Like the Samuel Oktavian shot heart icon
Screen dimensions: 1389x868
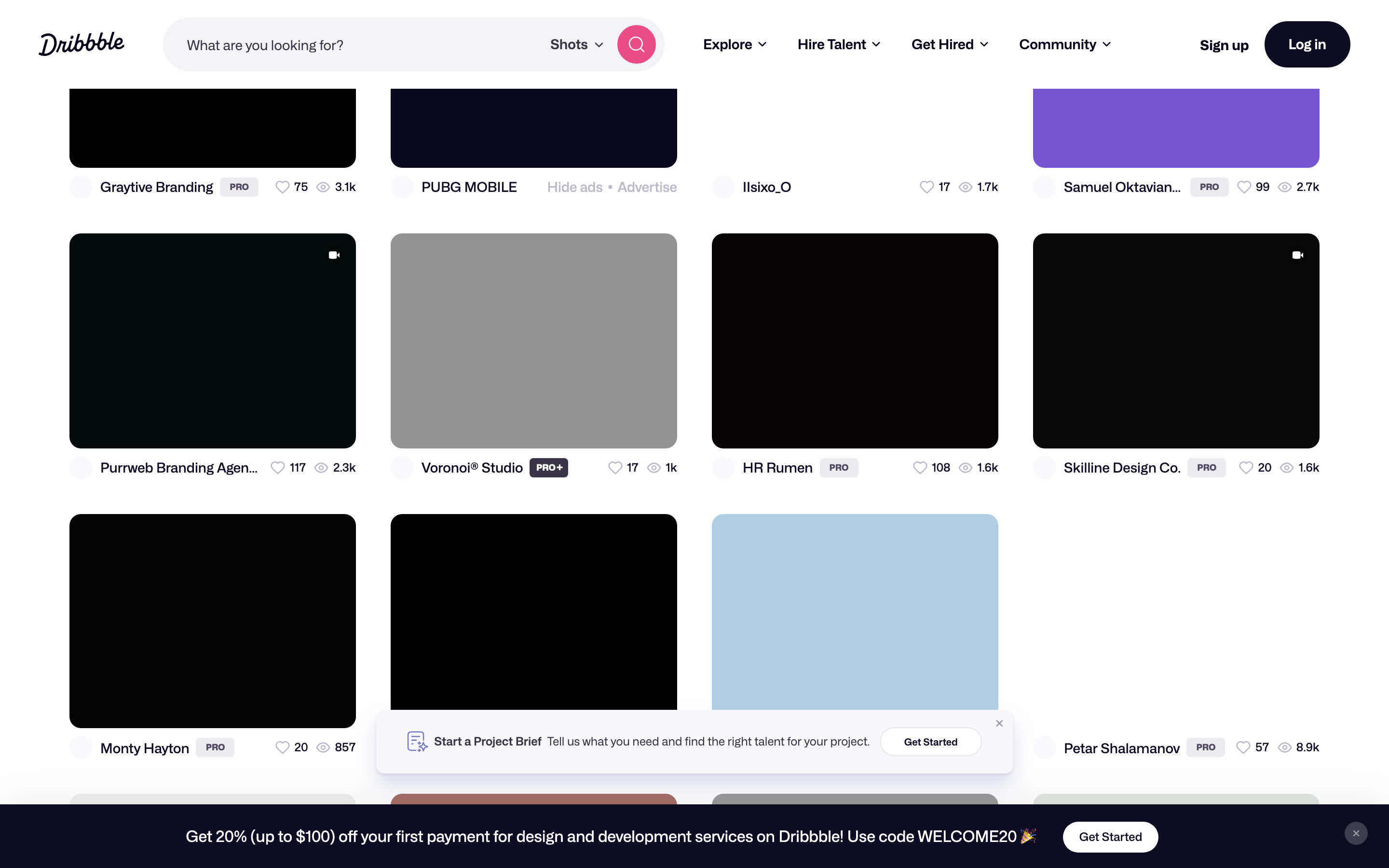pyautogui.click(x=1244, y=187)
